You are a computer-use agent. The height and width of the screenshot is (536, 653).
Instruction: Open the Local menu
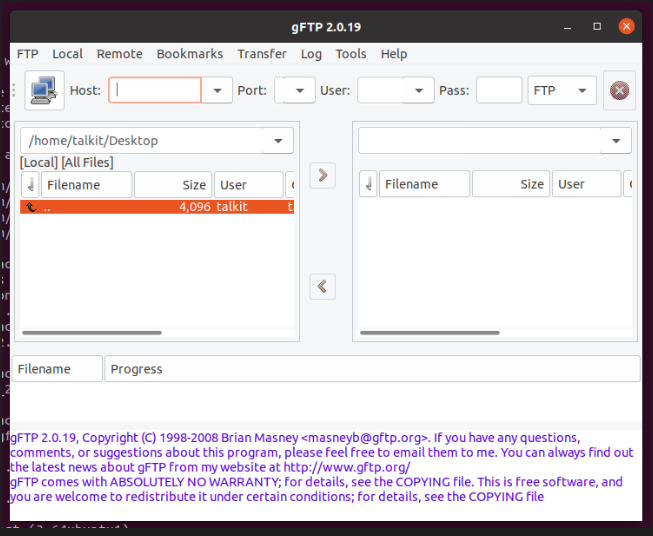(x=67, y=54)
